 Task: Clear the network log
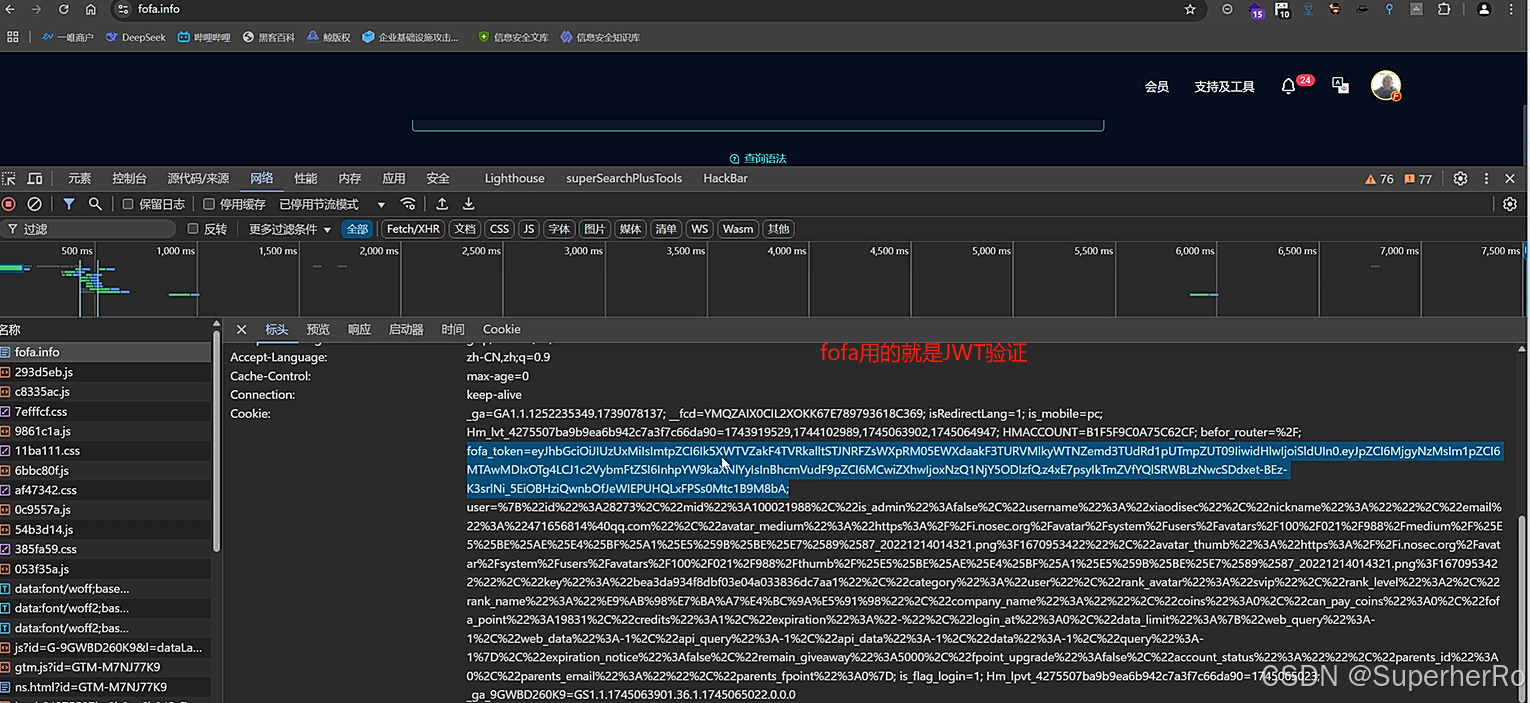click(x=35, y=204)
